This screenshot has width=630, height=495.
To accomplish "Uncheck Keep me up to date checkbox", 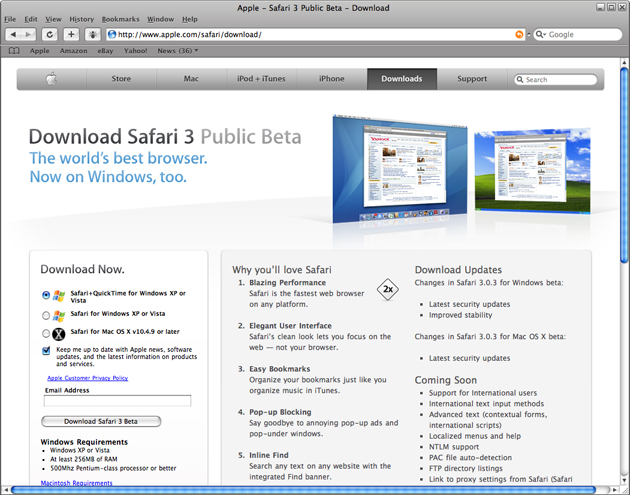I will tap(46, 351).
